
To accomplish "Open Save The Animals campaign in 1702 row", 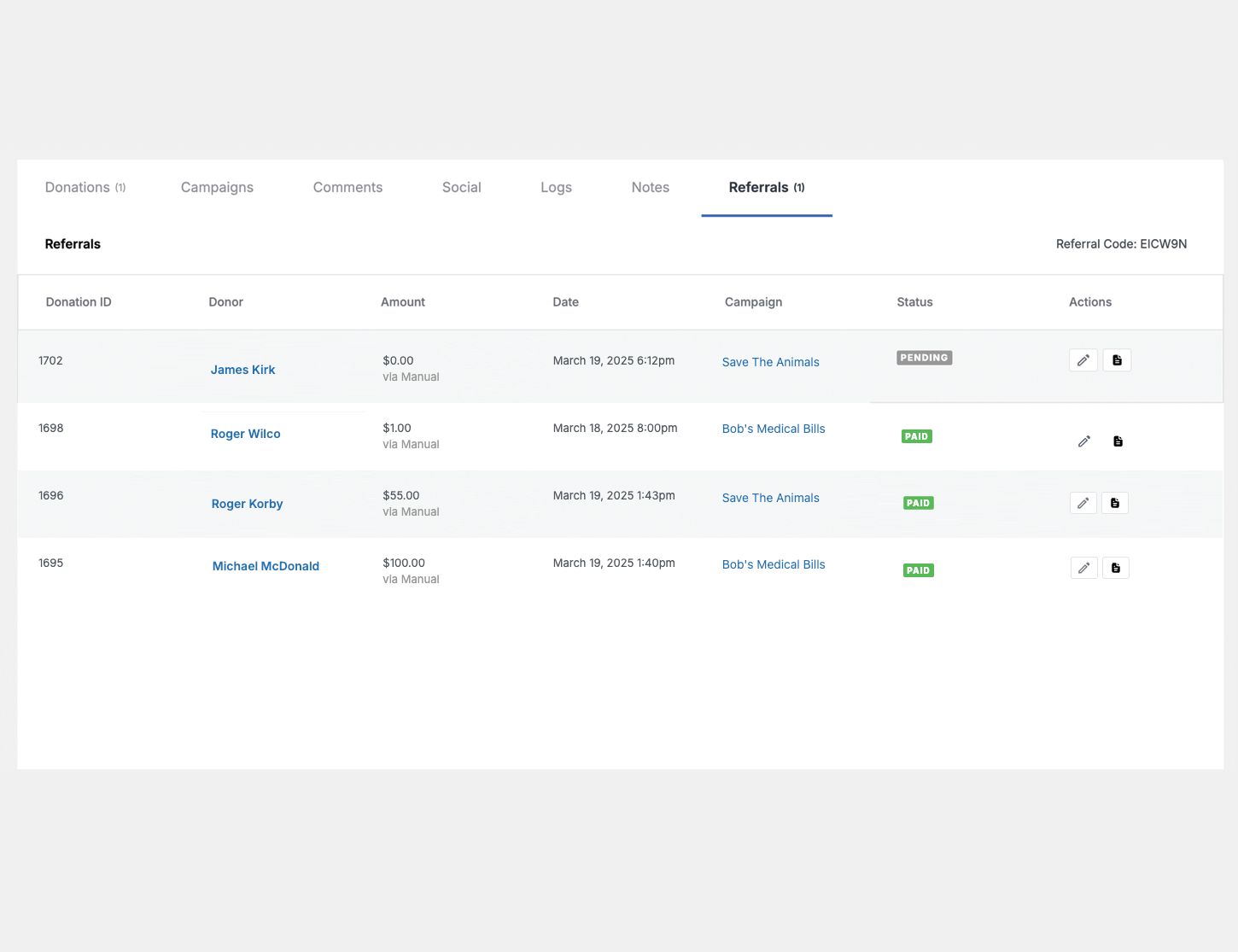I will [x=771, y=362].
